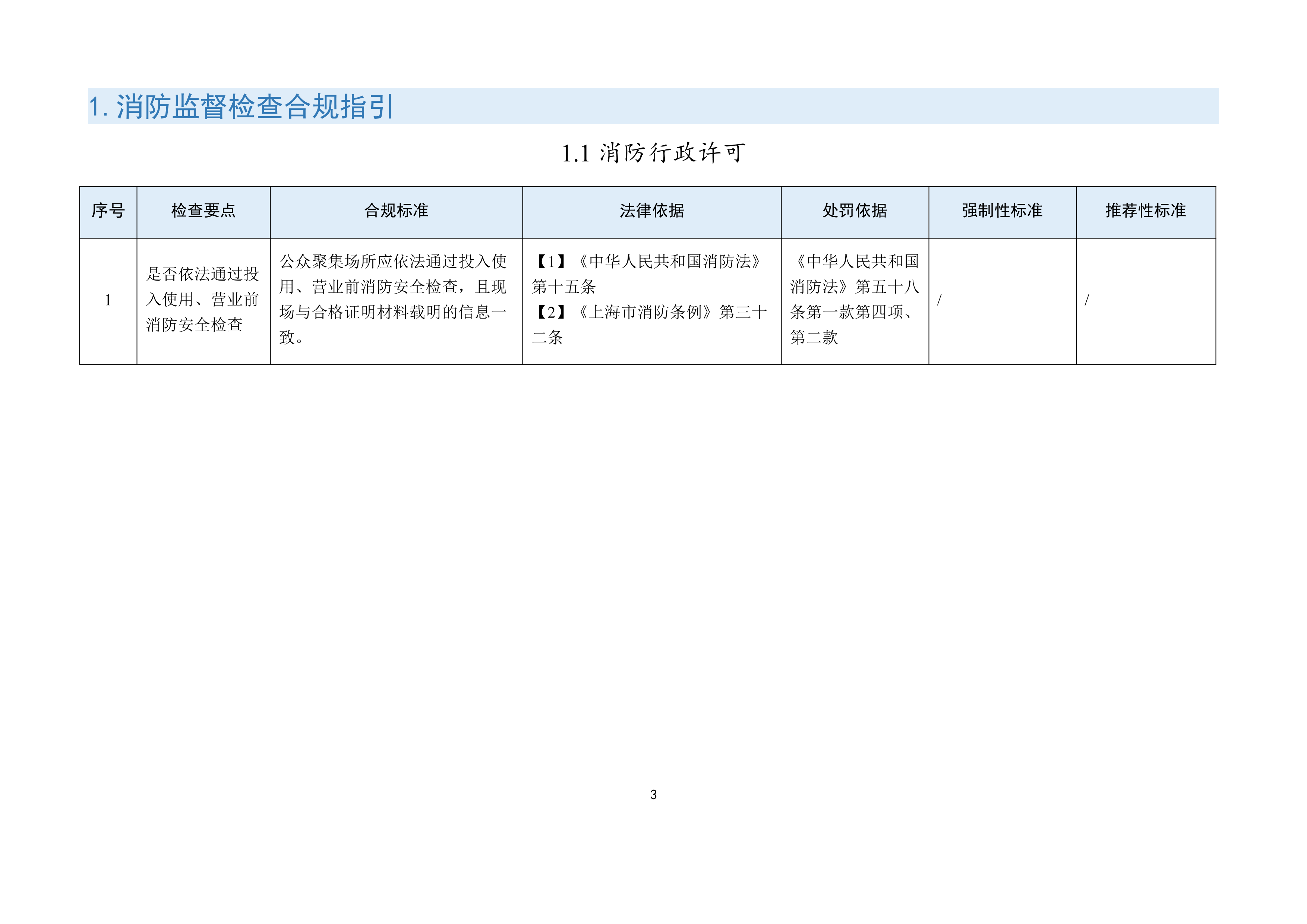Image resolution: width=1307 pixels, height=924 pixels.
Task: Click the 序号 column header
Action: [x=108, y=211]
